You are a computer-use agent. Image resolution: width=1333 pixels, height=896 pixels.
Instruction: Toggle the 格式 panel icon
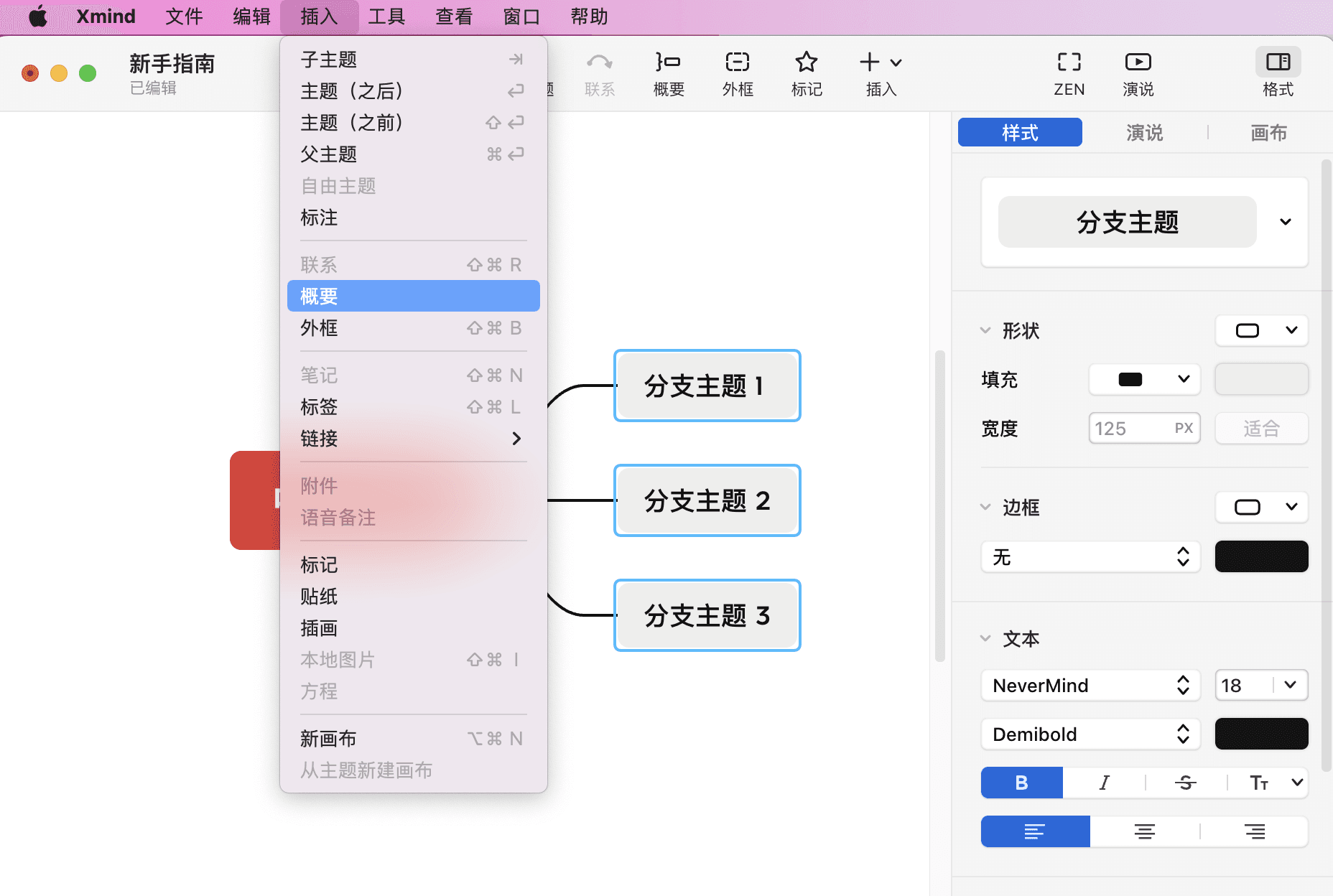coord(1278,73)
